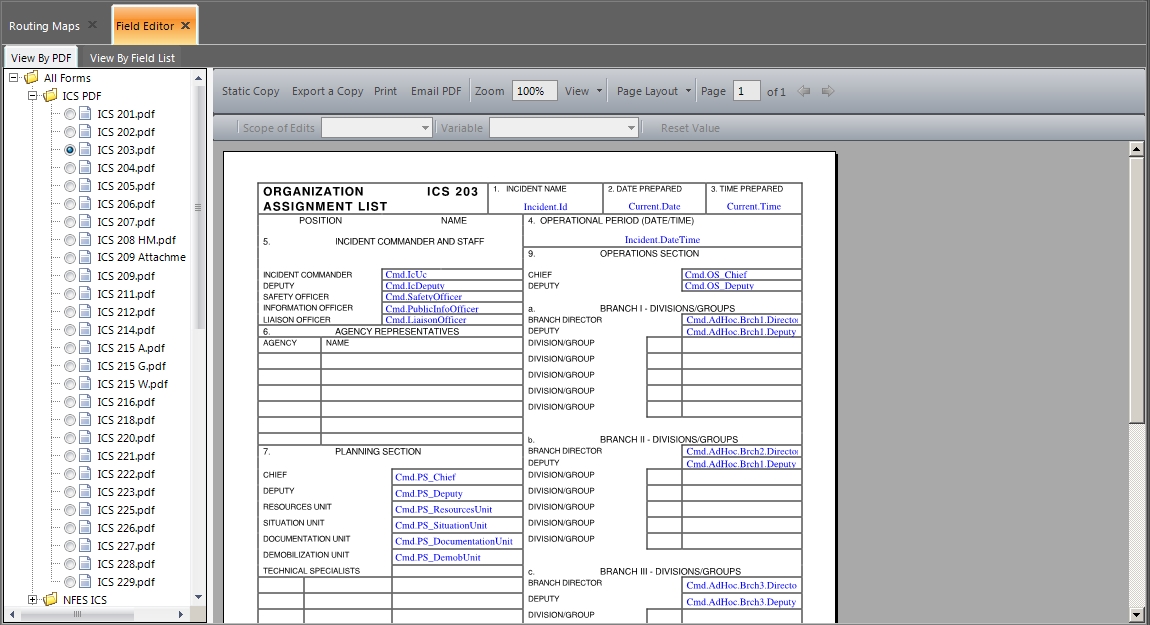Image resolution: width=1150 pixels, height=625 pixels.
Task: Print the current PDF form
Action: pos(385,91)
